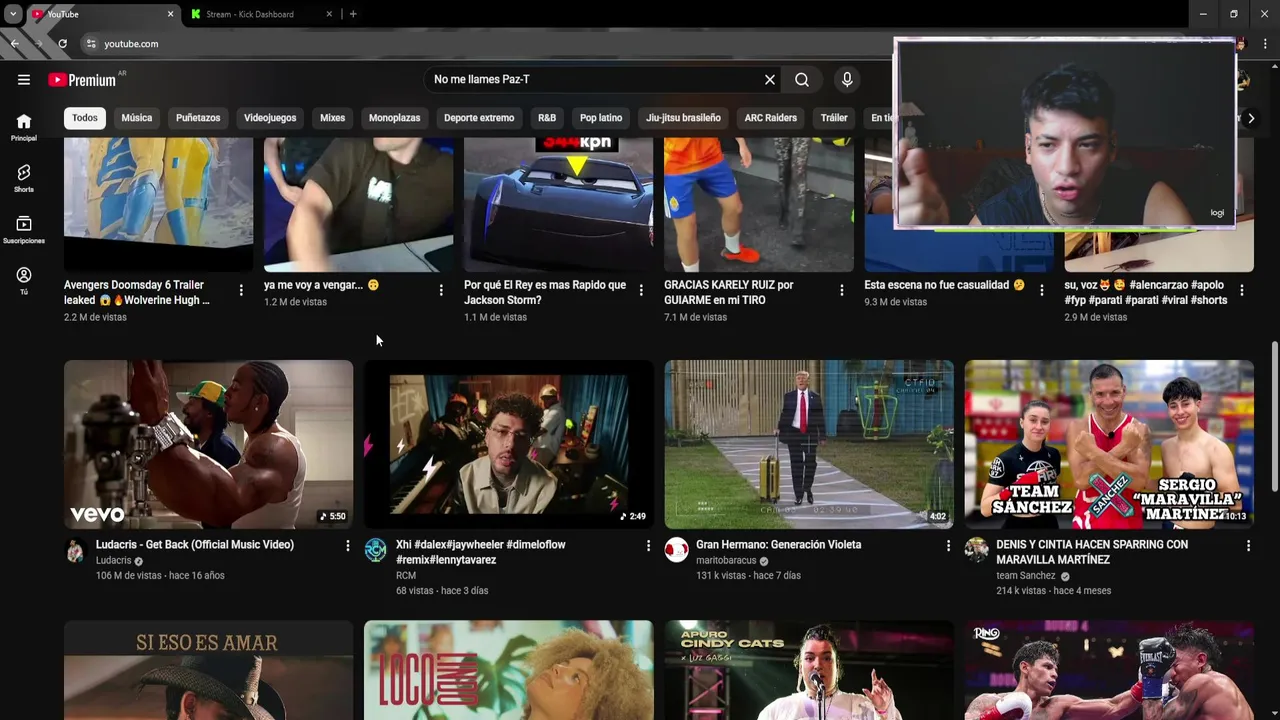Open Denis y Cintia sparring thumbnail
The height and width of the screenshot is (720, 1280).
pos(1108,444)
